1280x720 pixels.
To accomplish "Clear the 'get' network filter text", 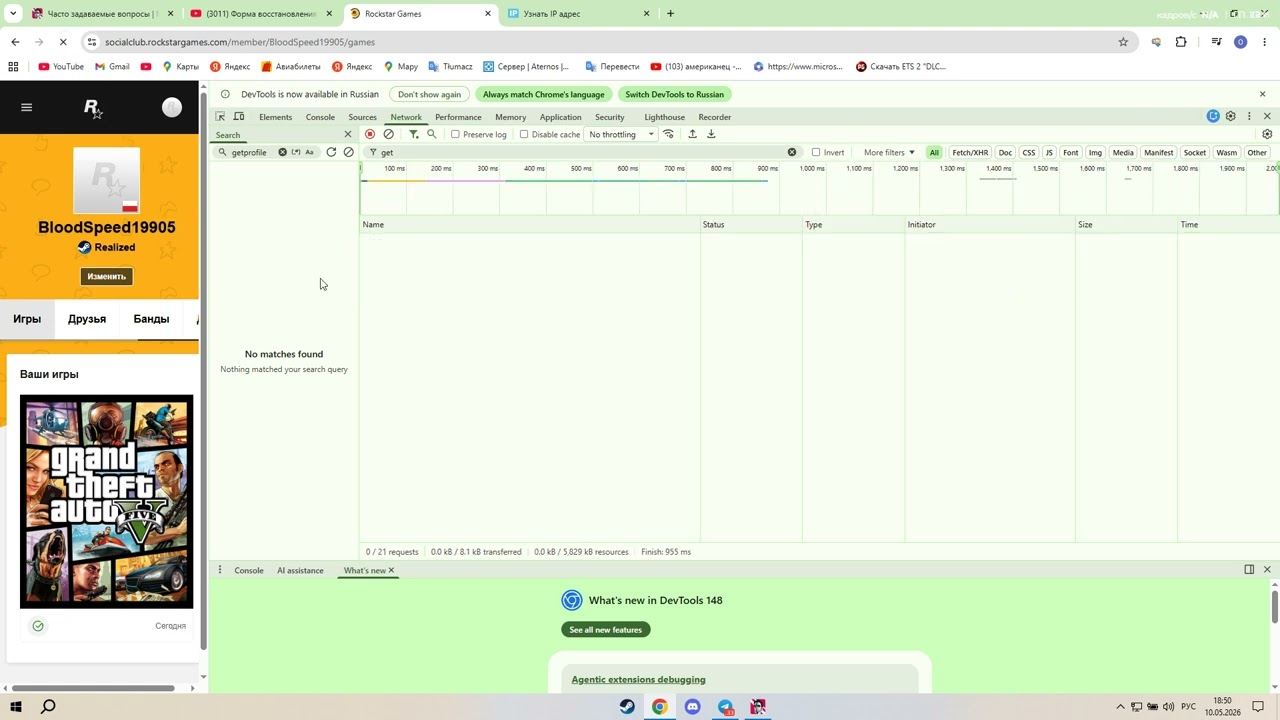I will tap(792, 152).
